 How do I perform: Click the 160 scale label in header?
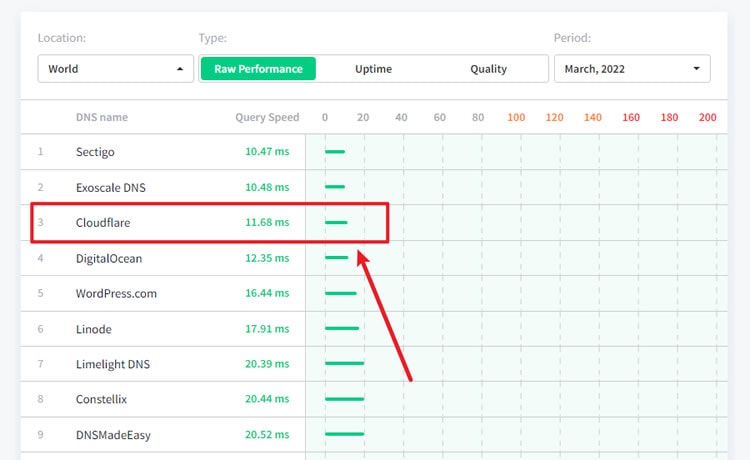pos(631,117)
